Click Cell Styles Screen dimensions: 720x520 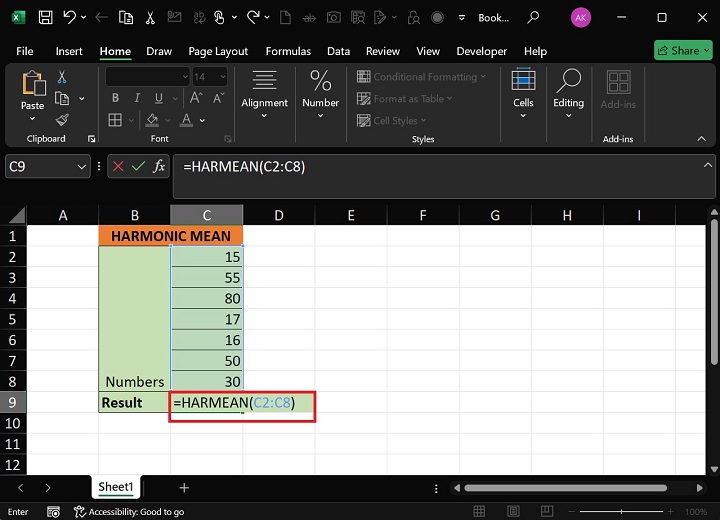392,121
